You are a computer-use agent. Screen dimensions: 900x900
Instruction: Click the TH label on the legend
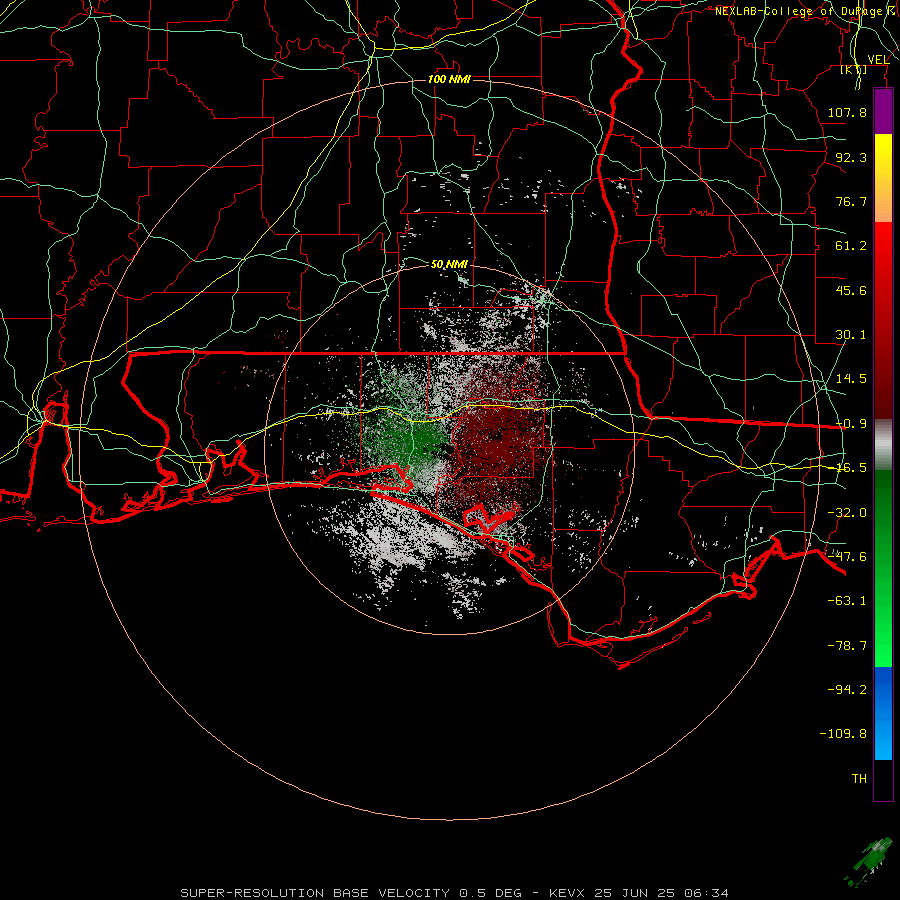coord(859,779)
